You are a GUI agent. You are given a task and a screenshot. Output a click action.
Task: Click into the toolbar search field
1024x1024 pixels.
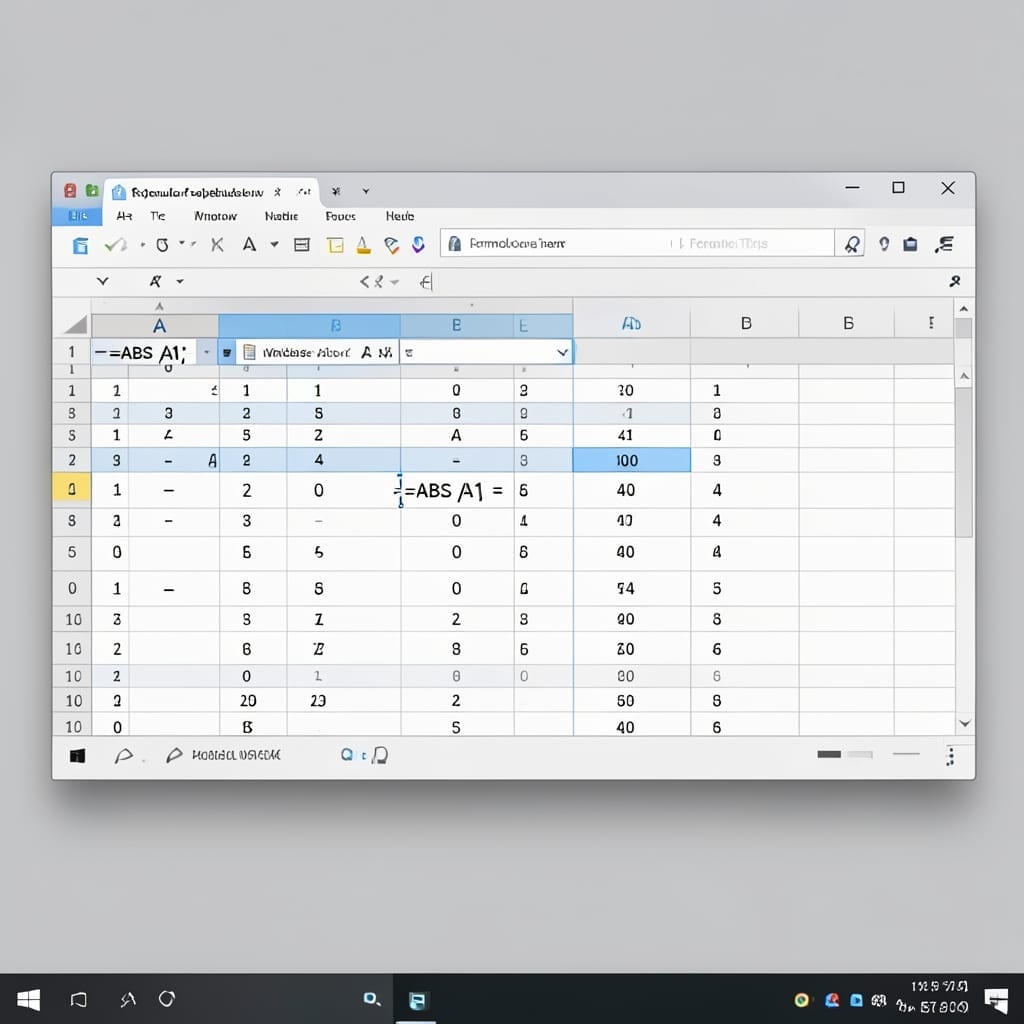point(637,243)
